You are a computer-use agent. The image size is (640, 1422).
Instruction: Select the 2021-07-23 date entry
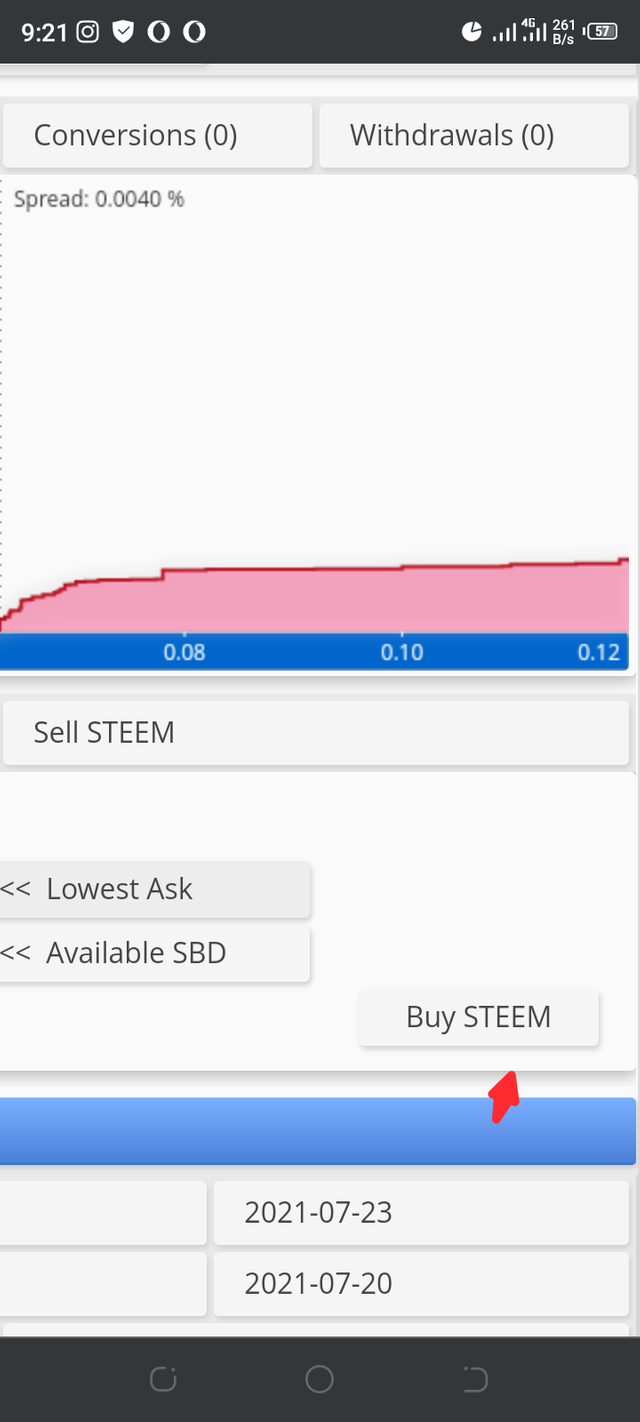click(x=420, y=1213)
